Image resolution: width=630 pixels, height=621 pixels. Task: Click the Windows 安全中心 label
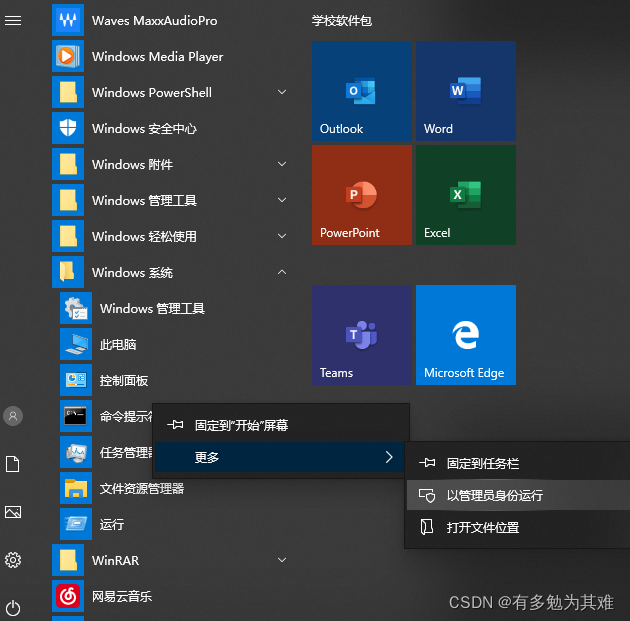point(144,129)
